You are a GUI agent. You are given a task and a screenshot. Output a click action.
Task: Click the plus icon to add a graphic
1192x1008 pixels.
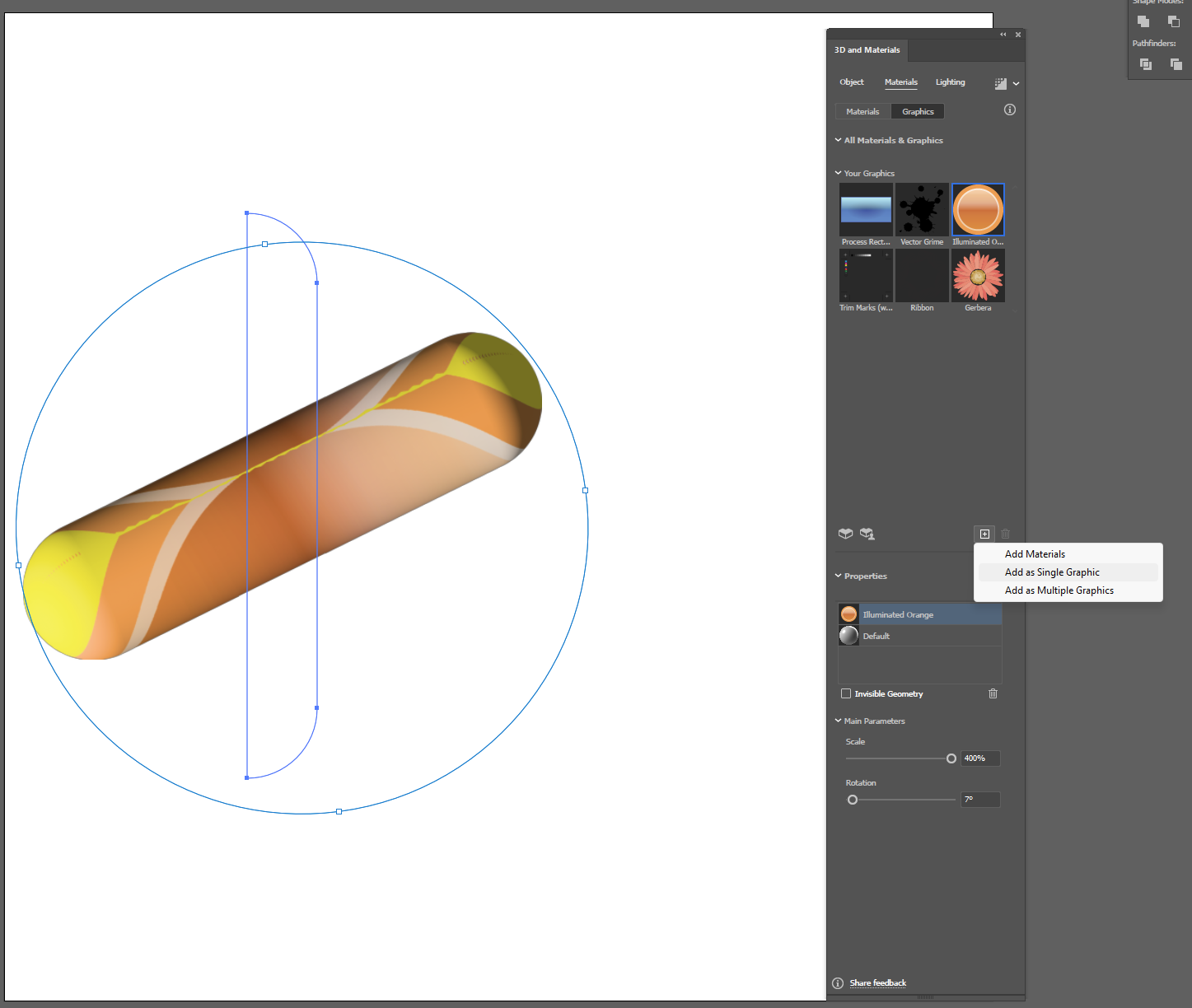(984, 534)
